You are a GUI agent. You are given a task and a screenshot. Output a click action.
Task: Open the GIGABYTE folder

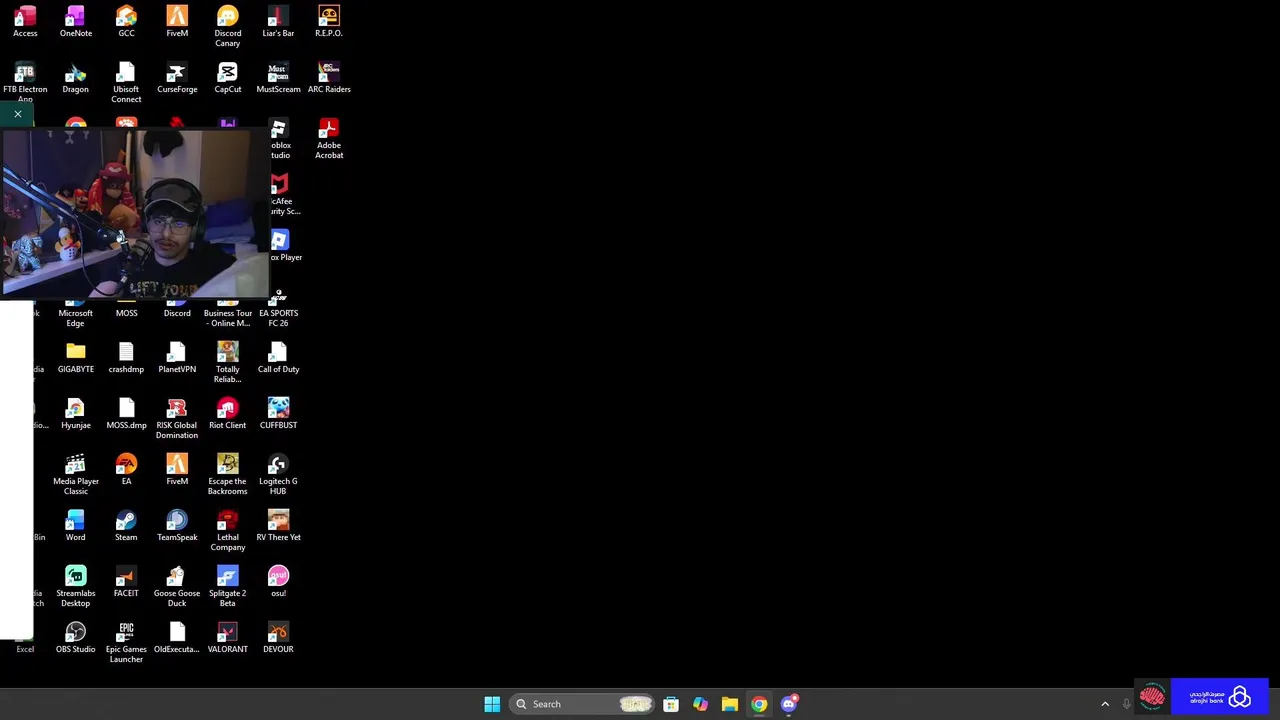(76, 357)
